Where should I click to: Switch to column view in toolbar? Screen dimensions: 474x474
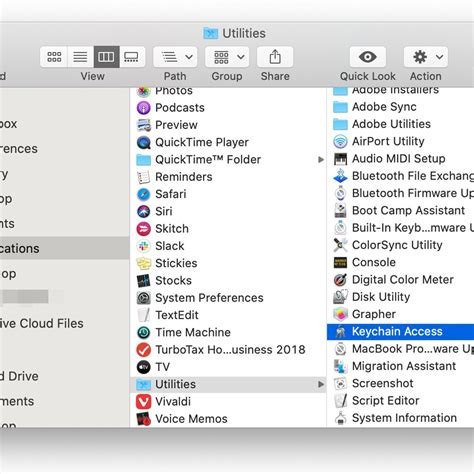[x=106, y=57]
